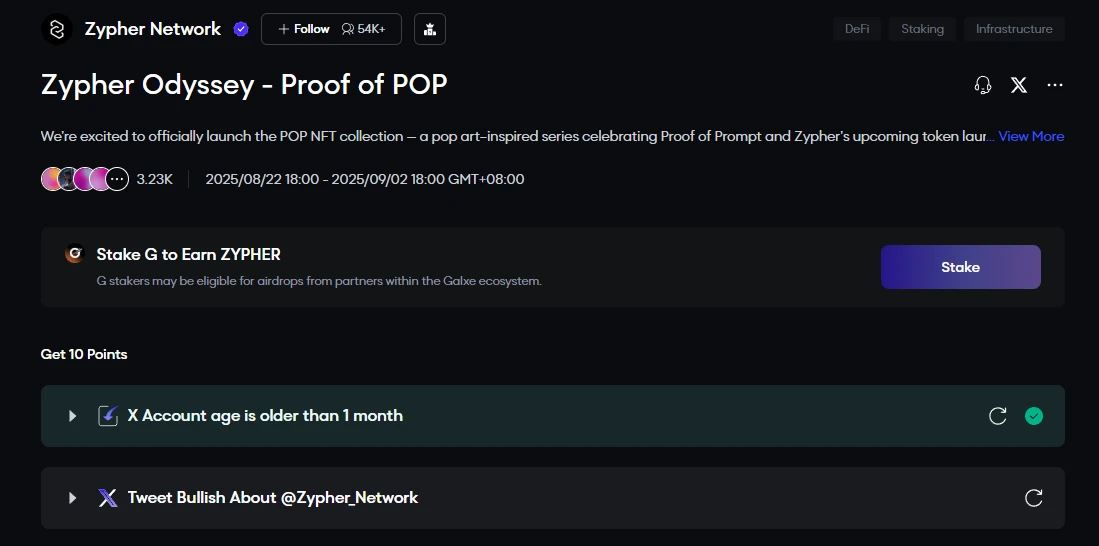Viewport: 1099px width, 546px height.
Task: Open the three-dot more options menu
Action: pos(1054,85)
